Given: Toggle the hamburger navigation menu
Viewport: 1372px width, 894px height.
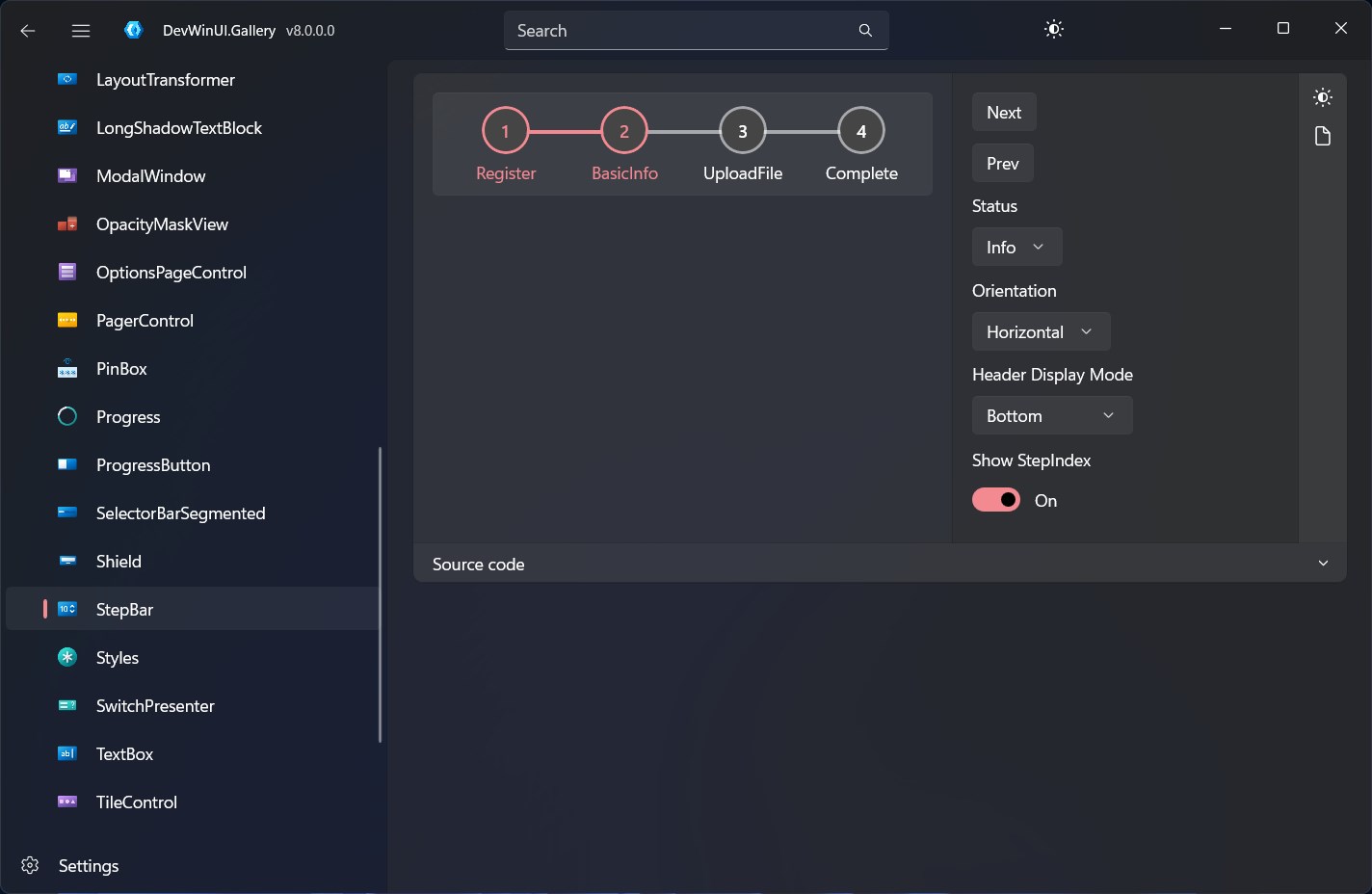Looking at the screenshot, I should pyautogui.click(x=81, y=31).
